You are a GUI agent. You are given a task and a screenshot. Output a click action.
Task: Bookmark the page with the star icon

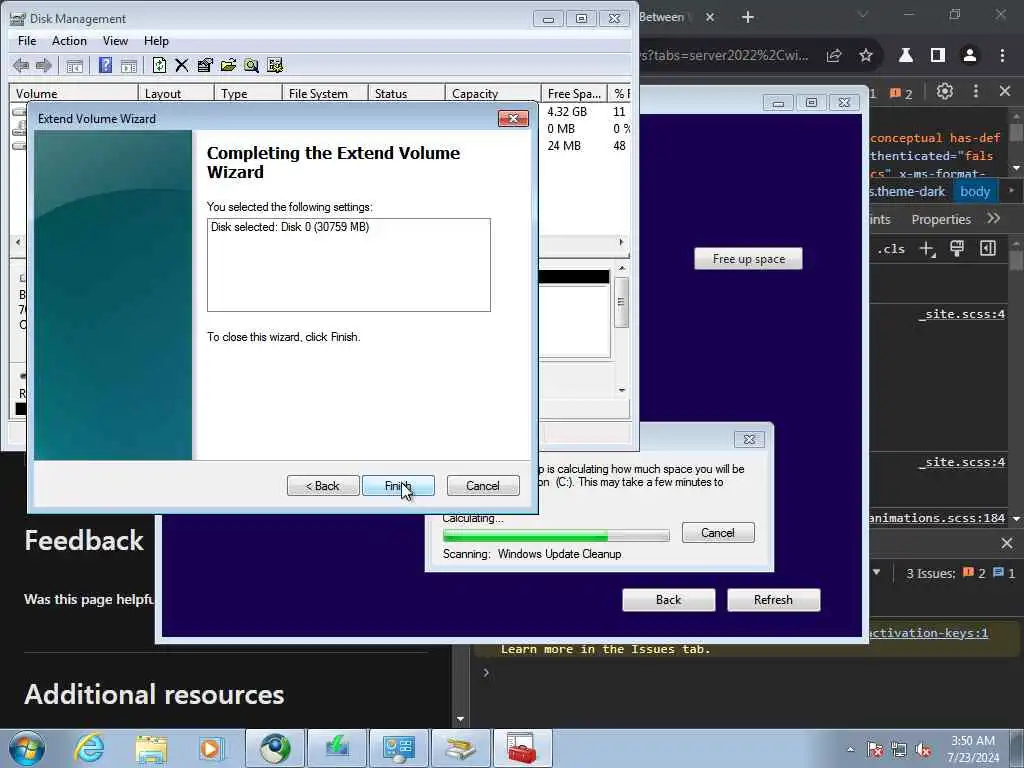(866, 56)
